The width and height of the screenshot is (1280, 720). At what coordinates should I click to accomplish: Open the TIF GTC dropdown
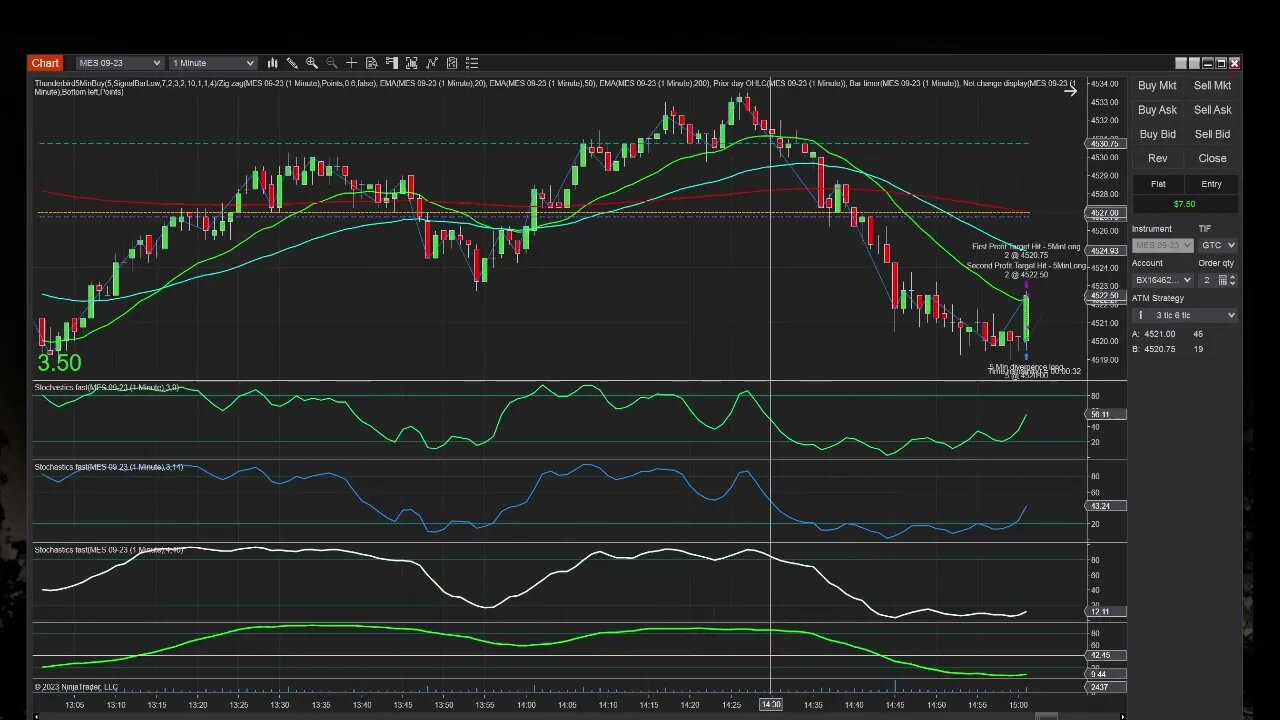coord(1218,245)
